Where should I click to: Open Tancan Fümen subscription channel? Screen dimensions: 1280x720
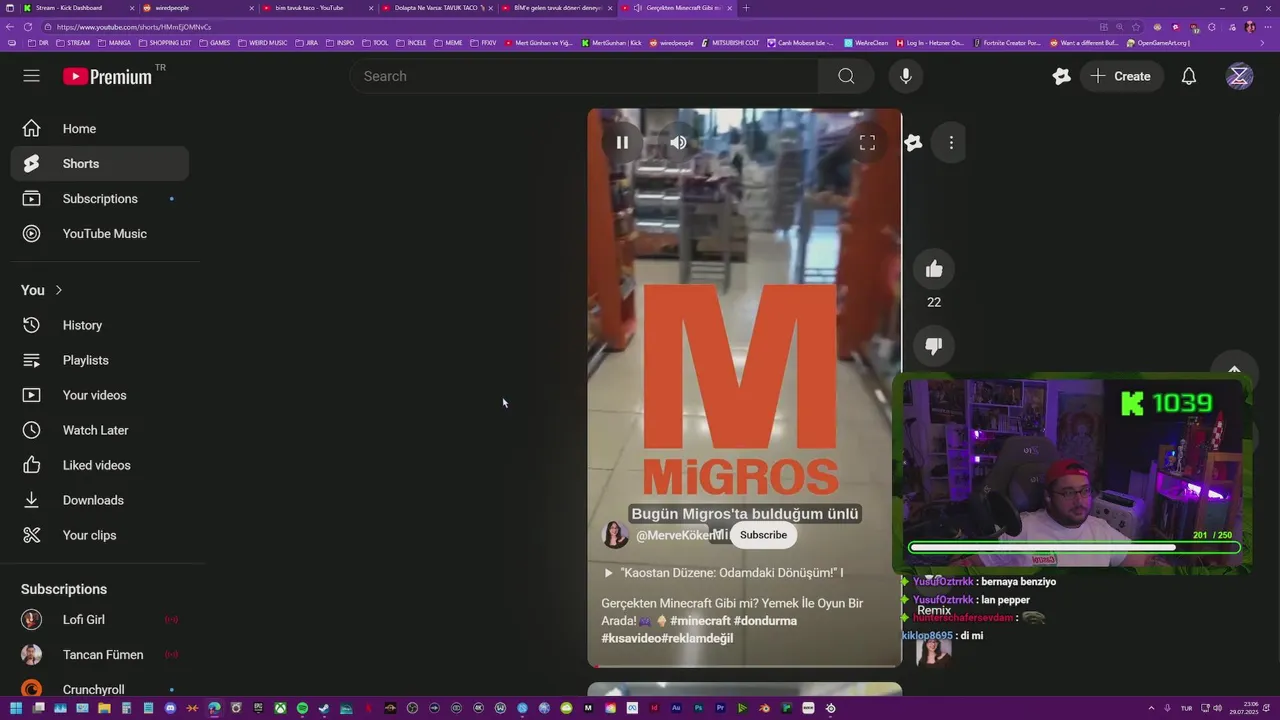coord(100,655)
